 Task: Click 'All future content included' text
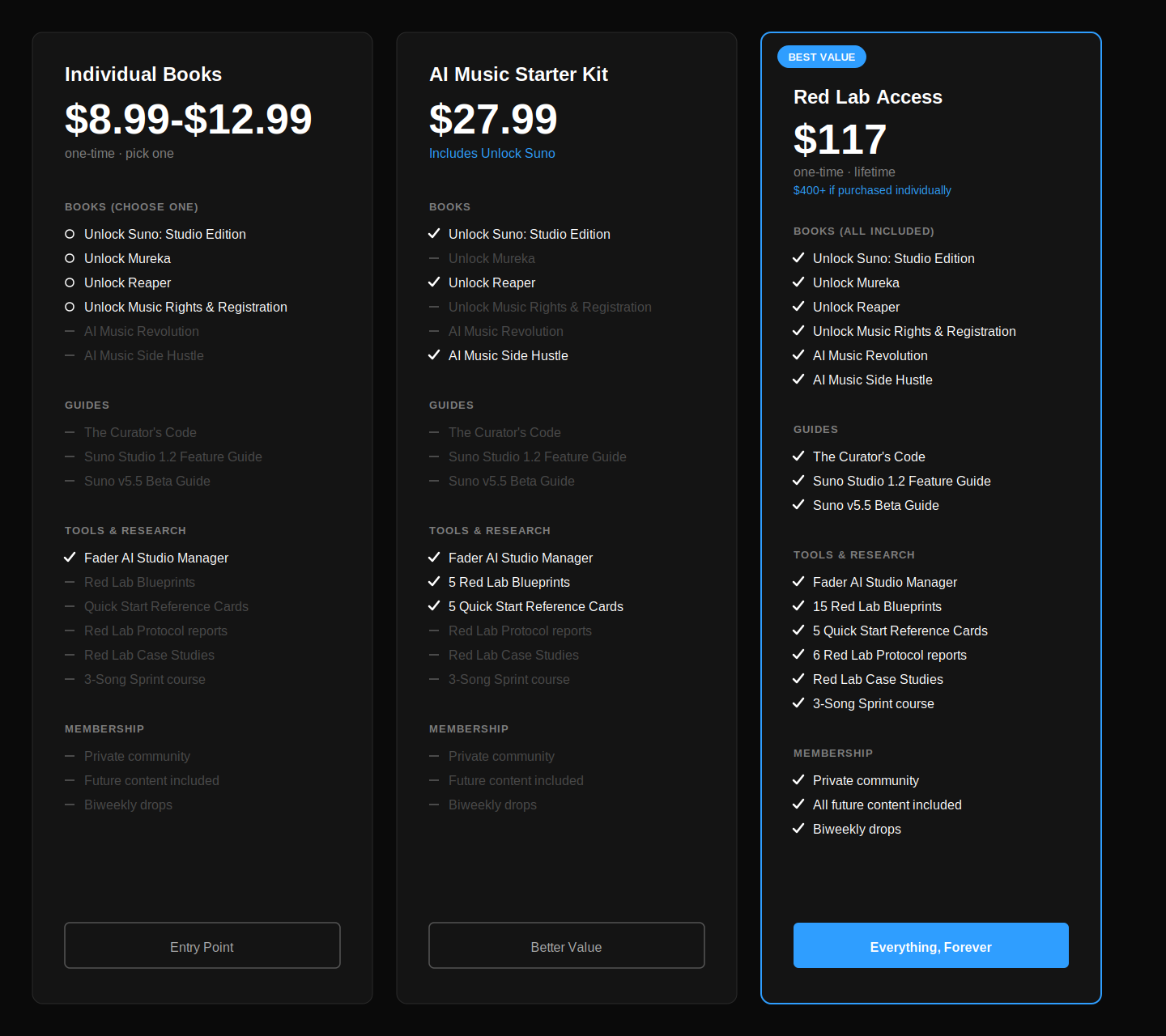click(x=887, y=805)
